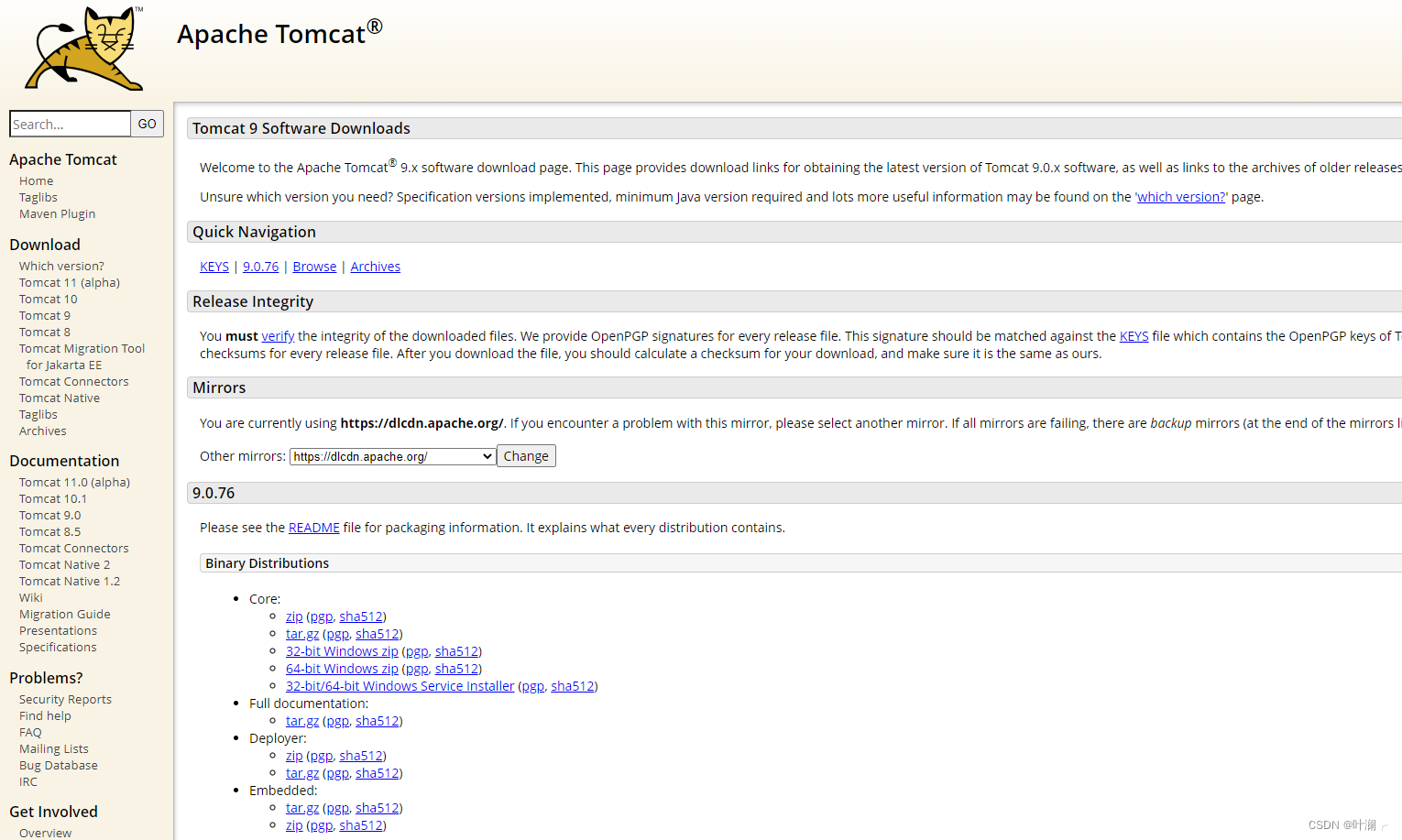1402x840 pixels.
Task: Download the sha512 checksum for Core tar.gz
Action: coord(377,633)
